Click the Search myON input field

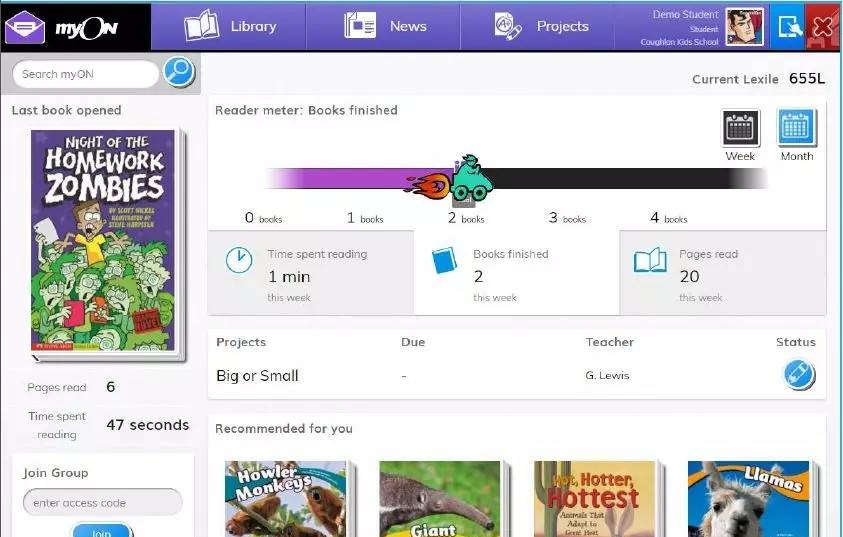86,74
